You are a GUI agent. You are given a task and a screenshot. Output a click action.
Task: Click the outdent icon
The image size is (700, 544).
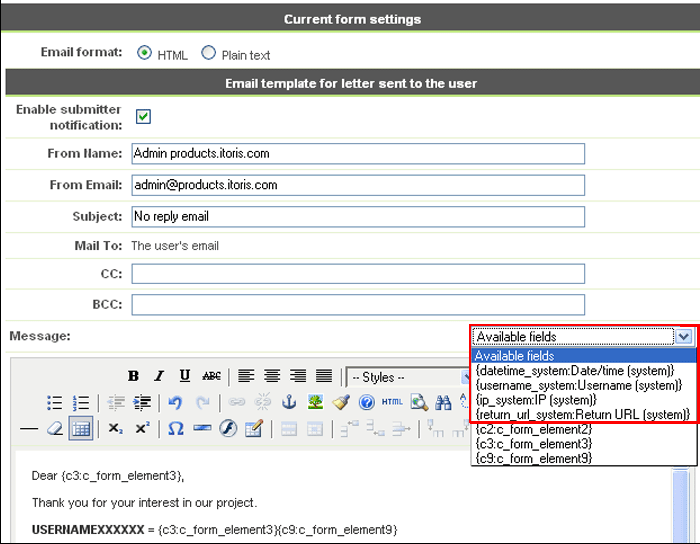tap(116, 403)
